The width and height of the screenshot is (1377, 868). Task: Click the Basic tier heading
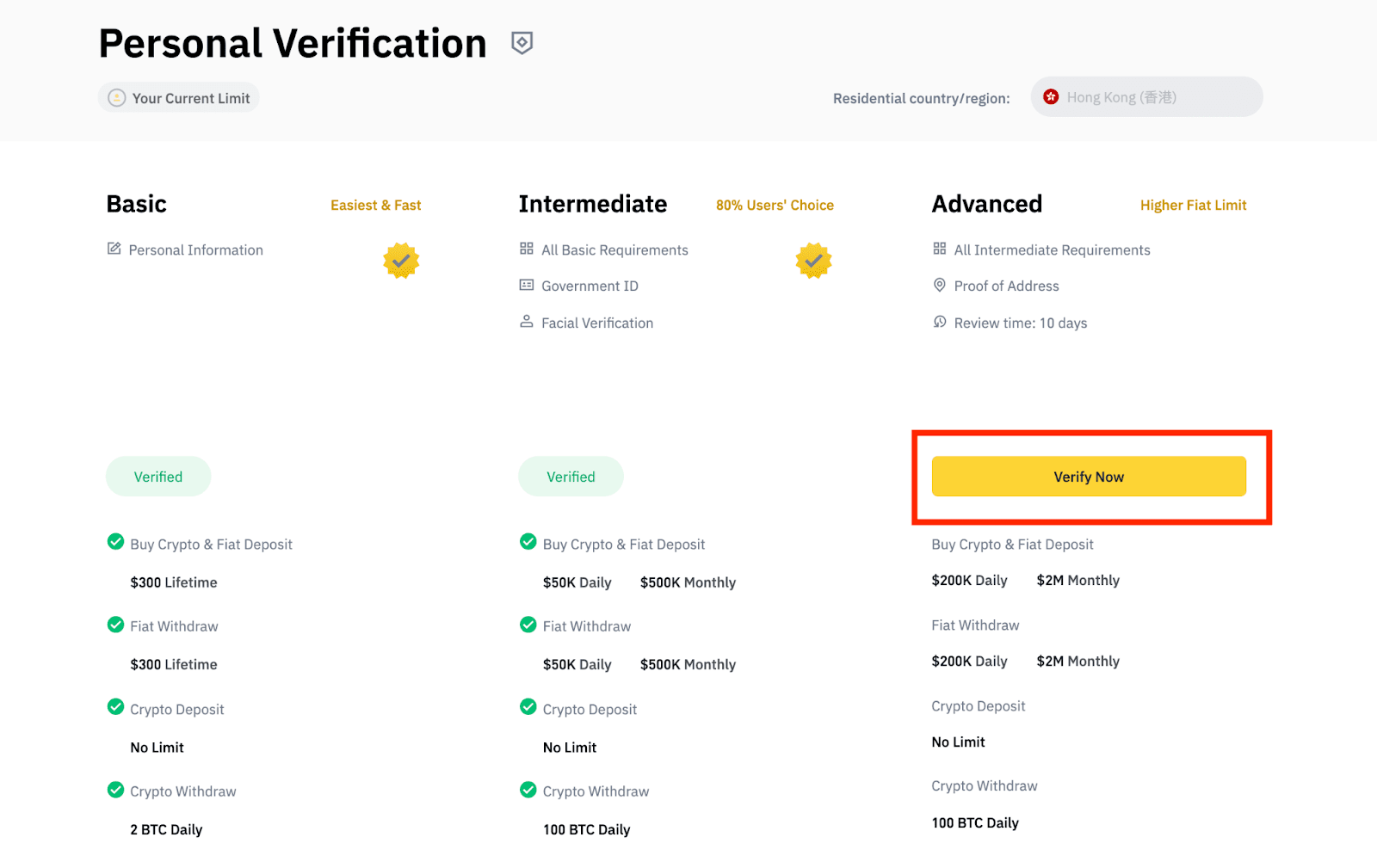137,204
